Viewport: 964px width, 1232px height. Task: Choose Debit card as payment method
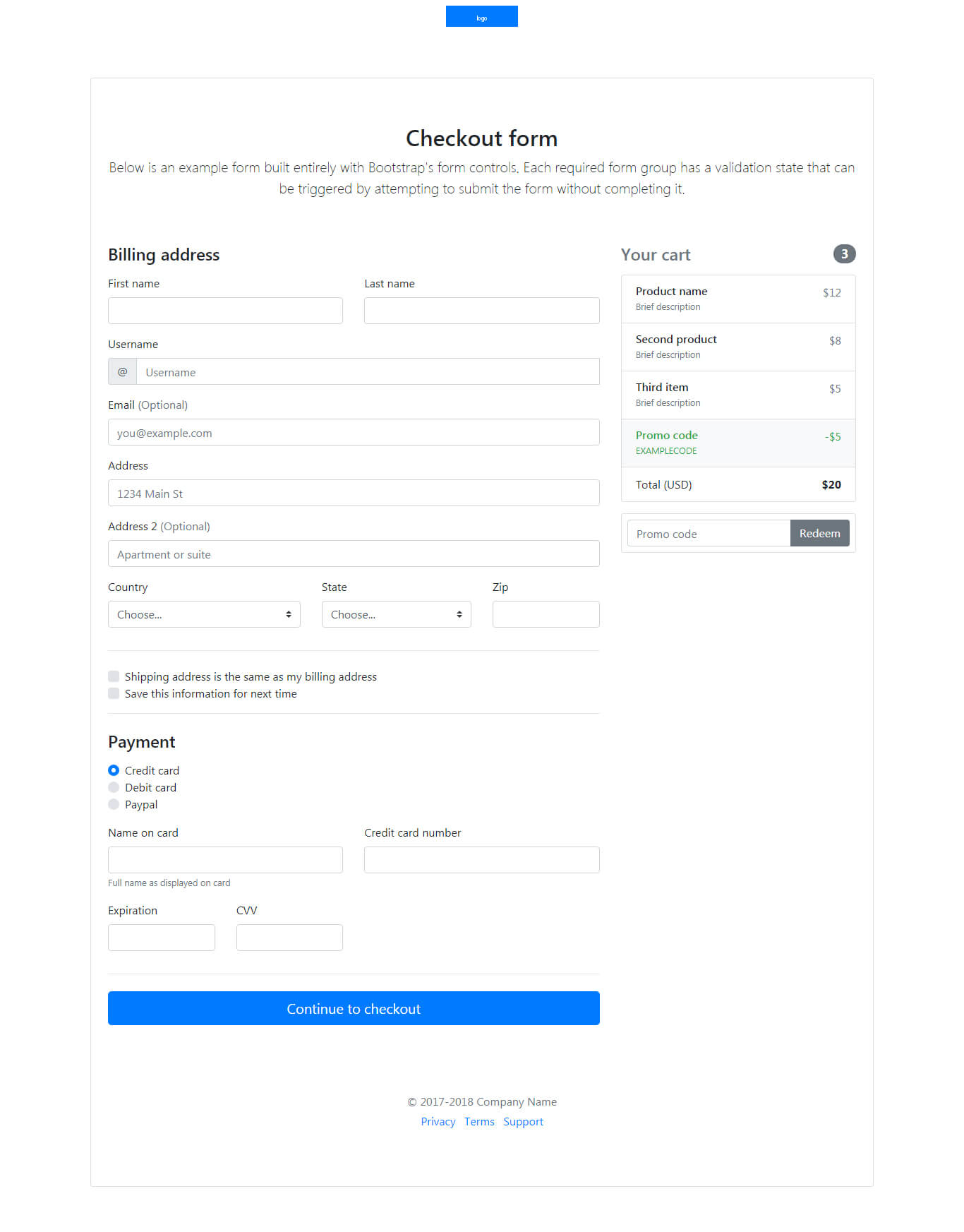(x=114, y=787)
